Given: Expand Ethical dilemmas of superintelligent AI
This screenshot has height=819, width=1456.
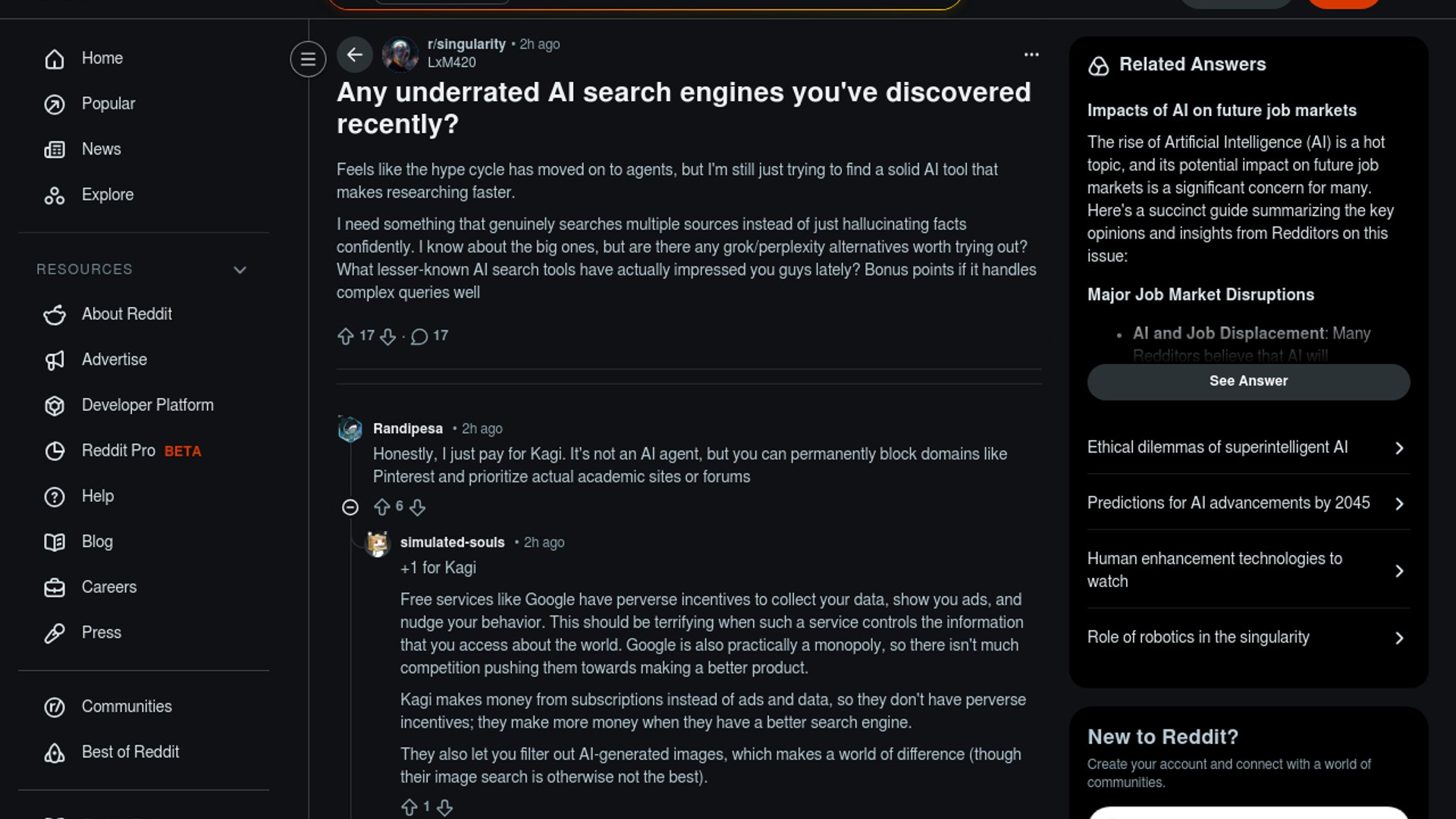Looking at the screenshot, I should pyautogui.click(x=1248, y=447).
